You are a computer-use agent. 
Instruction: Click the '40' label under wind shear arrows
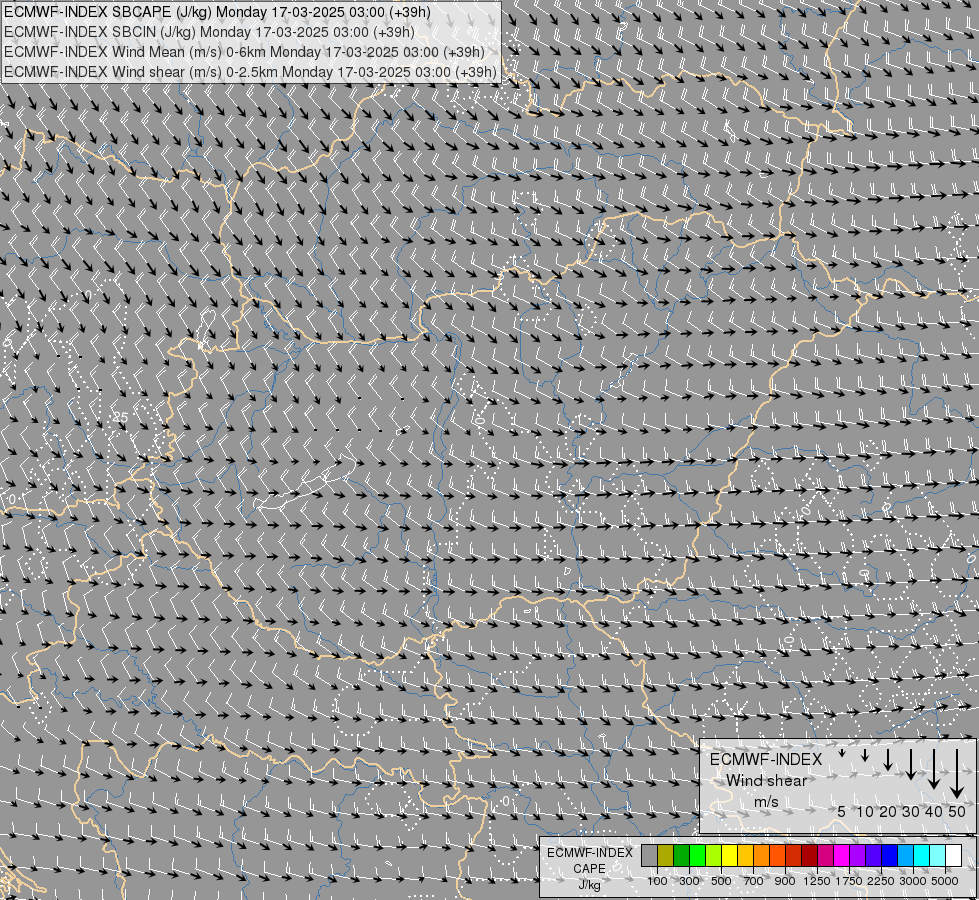pyautogui.click(x=934, y=812)
